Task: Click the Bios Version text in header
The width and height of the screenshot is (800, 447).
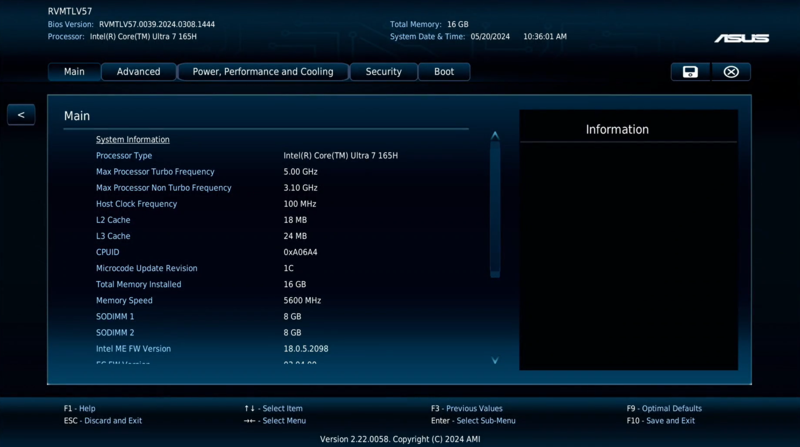Action: point(131,24)
